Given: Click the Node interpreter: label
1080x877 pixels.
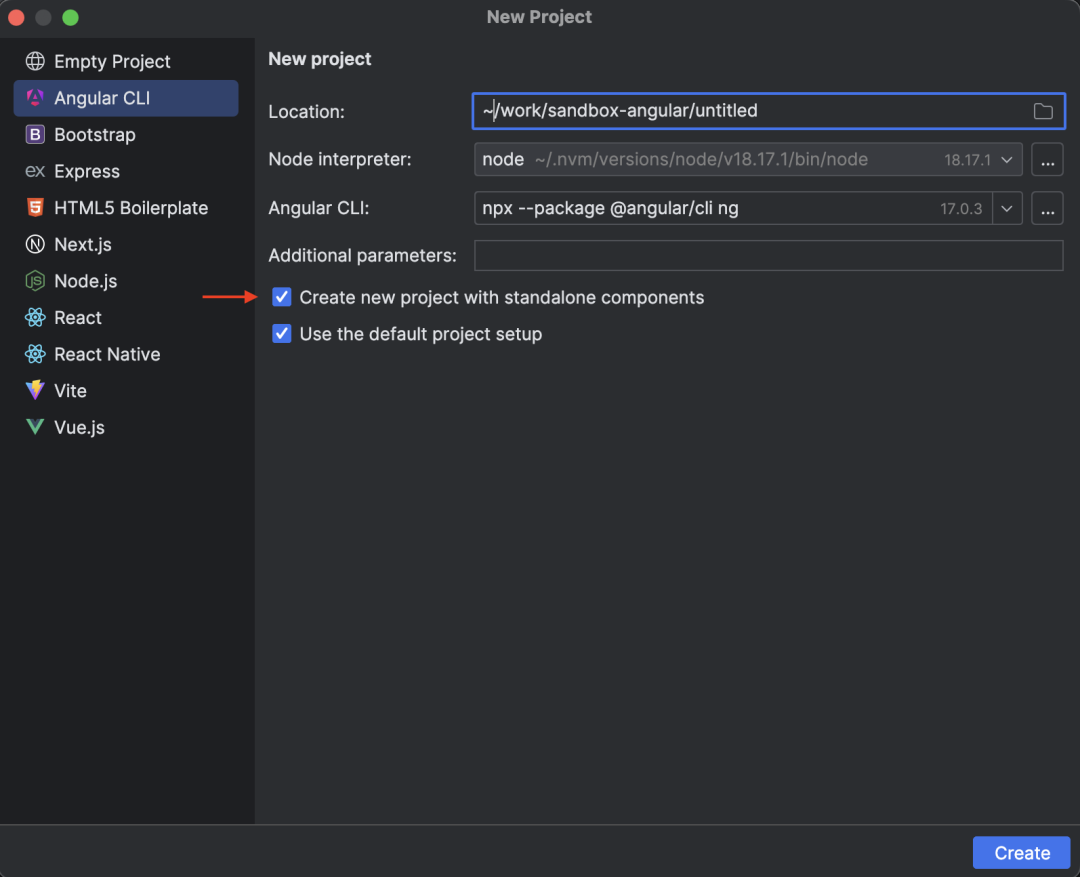Looking at the screenshot, I should [x=340, y=159].
